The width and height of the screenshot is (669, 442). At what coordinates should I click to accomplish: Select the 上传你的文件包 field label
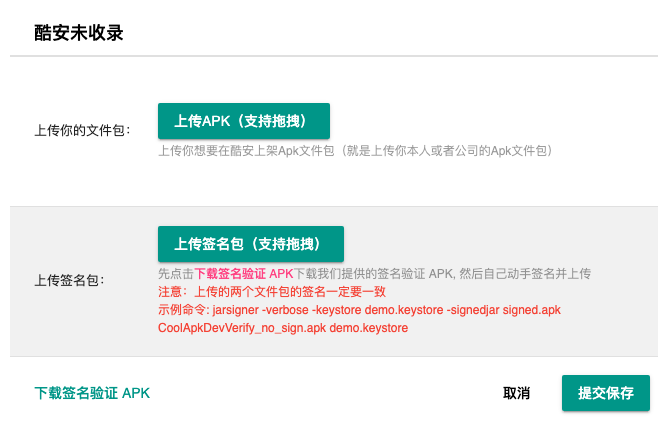(82, 130)
